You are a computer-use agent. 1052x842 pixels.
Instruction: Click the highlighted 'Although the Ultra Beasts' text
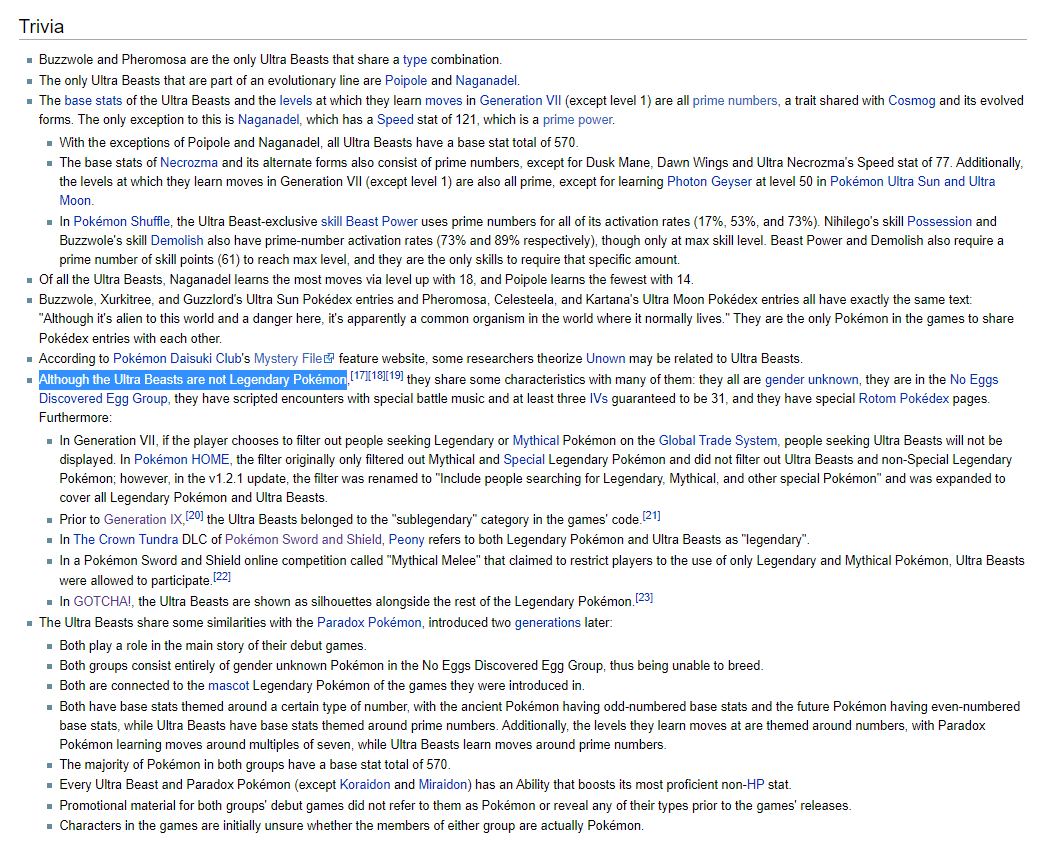coord(193,380)
